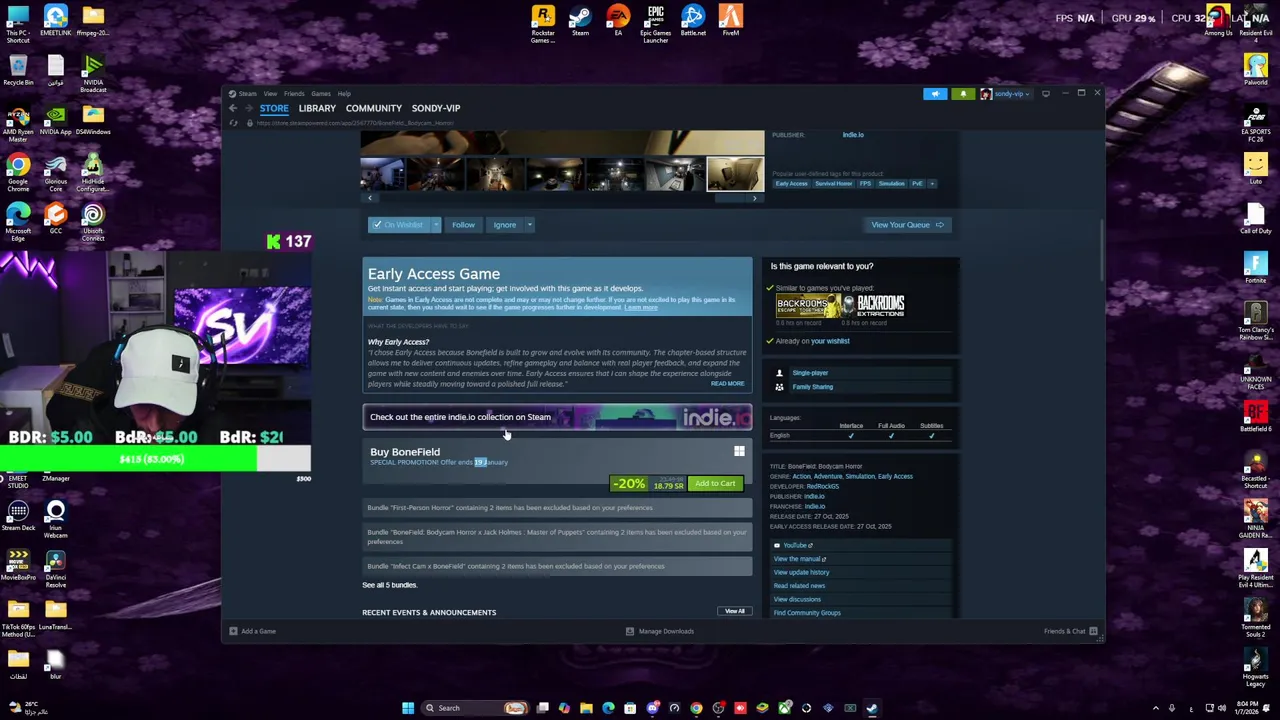This screenshot has height=720, width=1280.
Task: Open the View menu
Action: (x=270, y=94)
